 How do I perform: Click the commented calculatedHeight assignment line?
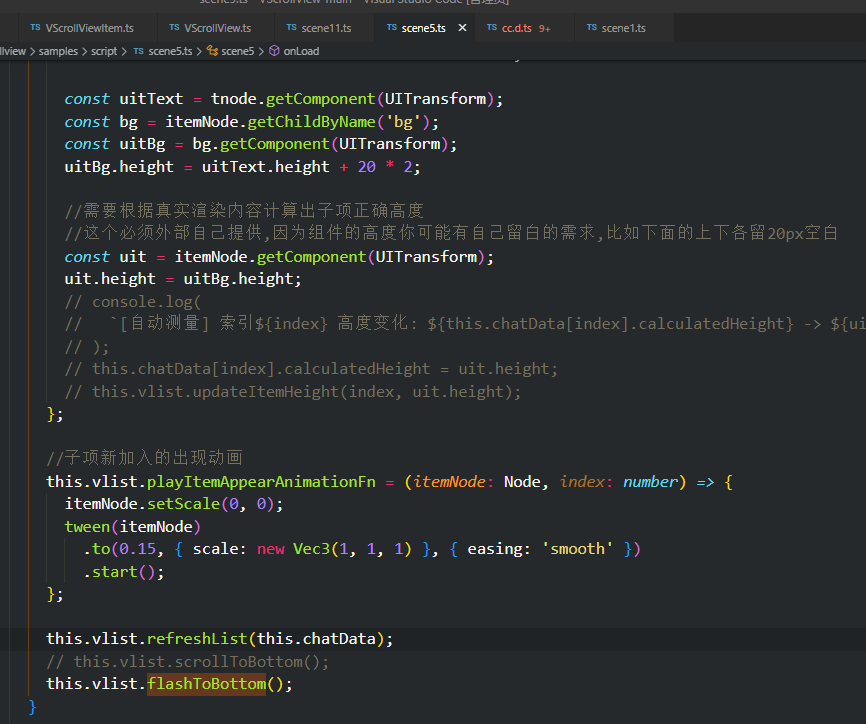[x=311, y=369]
